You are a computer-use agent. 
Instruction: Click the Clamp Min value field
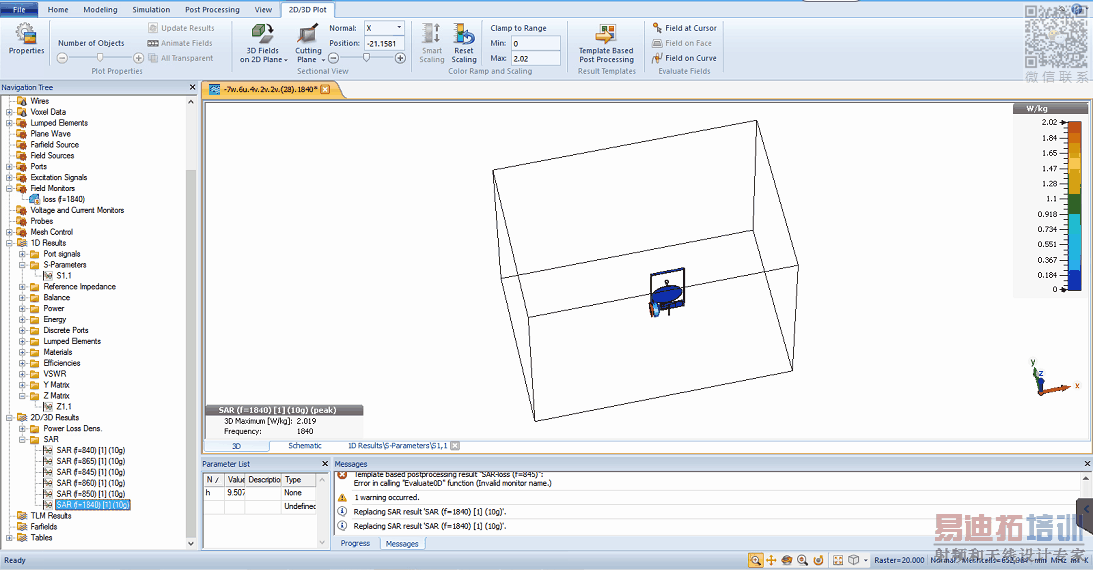tap(535, 43)
